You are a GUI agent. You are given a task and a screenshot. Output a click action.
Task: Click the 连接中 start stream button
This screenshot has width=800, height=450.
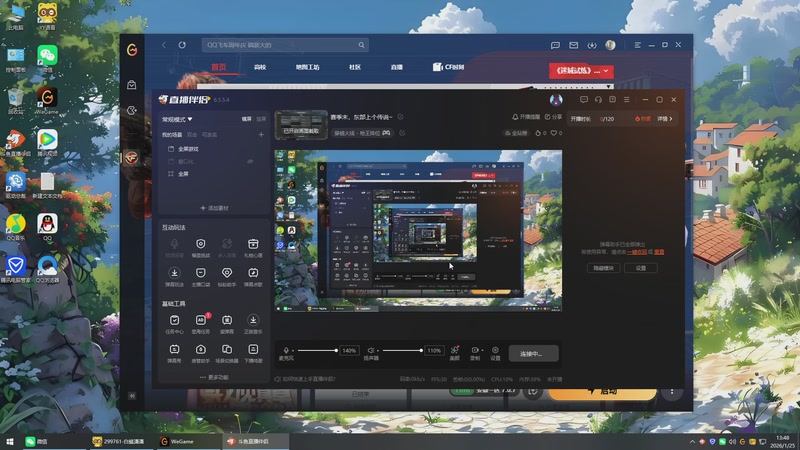533,354
